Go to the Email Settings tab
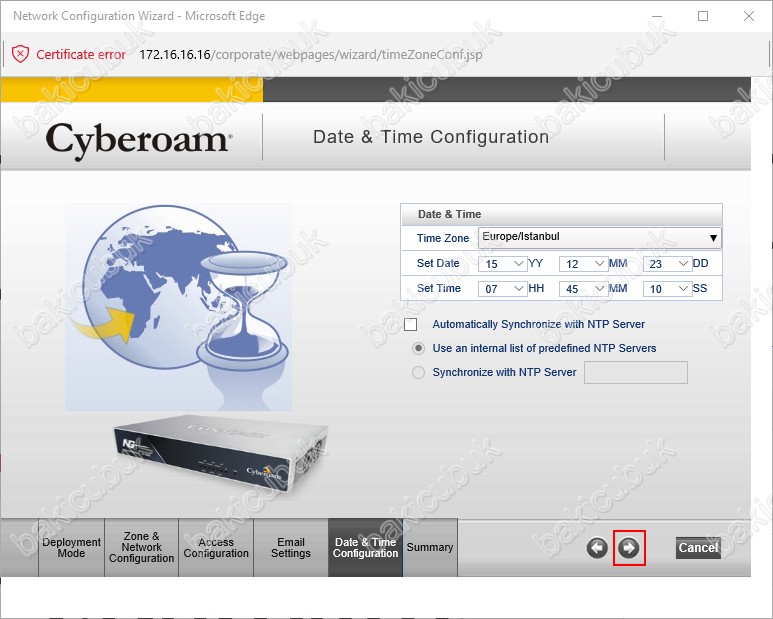Image resolution: width=773 pixels, height=619 pixels. pos(291,548)
